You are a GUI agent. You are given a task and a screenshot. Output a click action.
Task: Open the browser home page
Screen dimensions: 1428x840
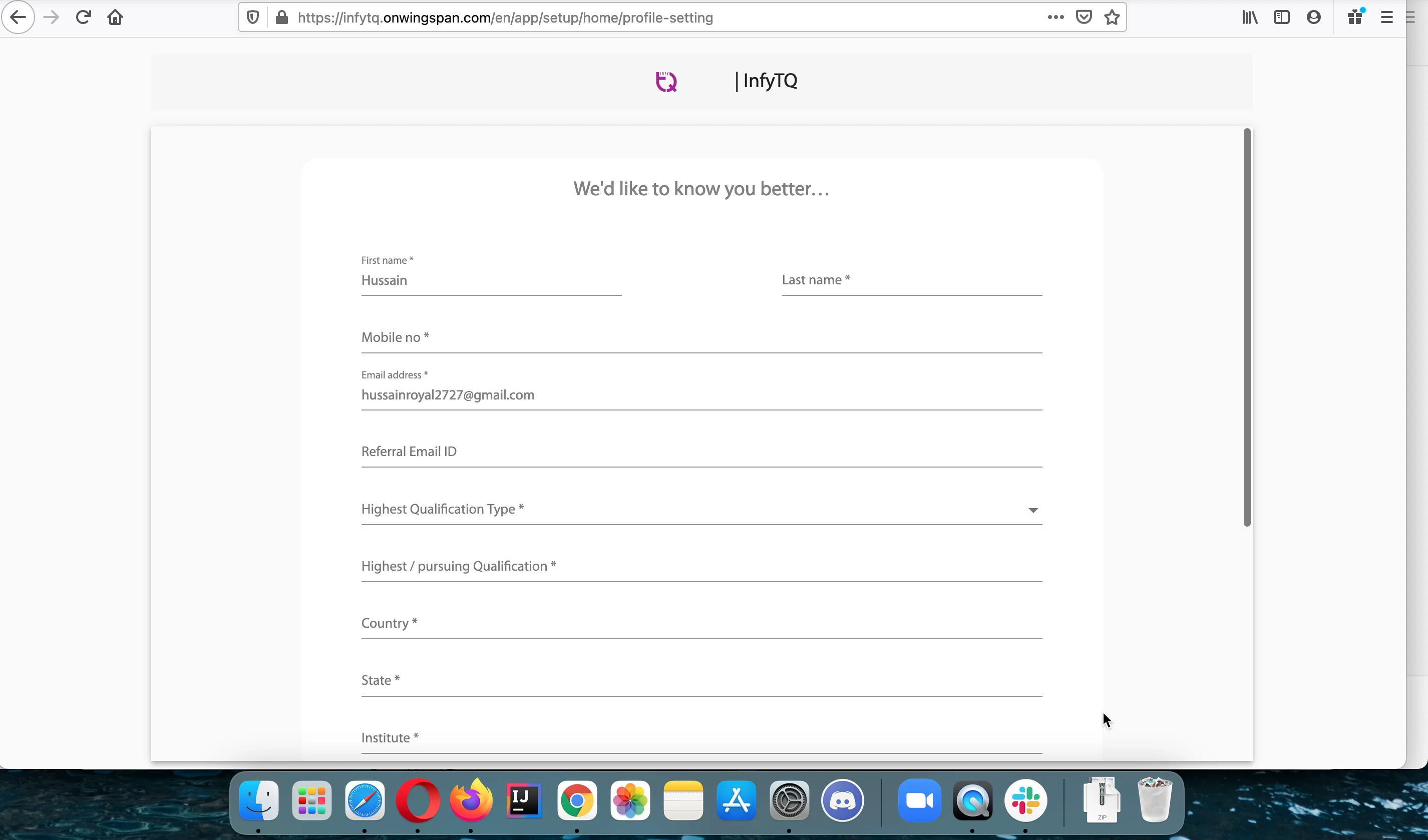(115, 18)
